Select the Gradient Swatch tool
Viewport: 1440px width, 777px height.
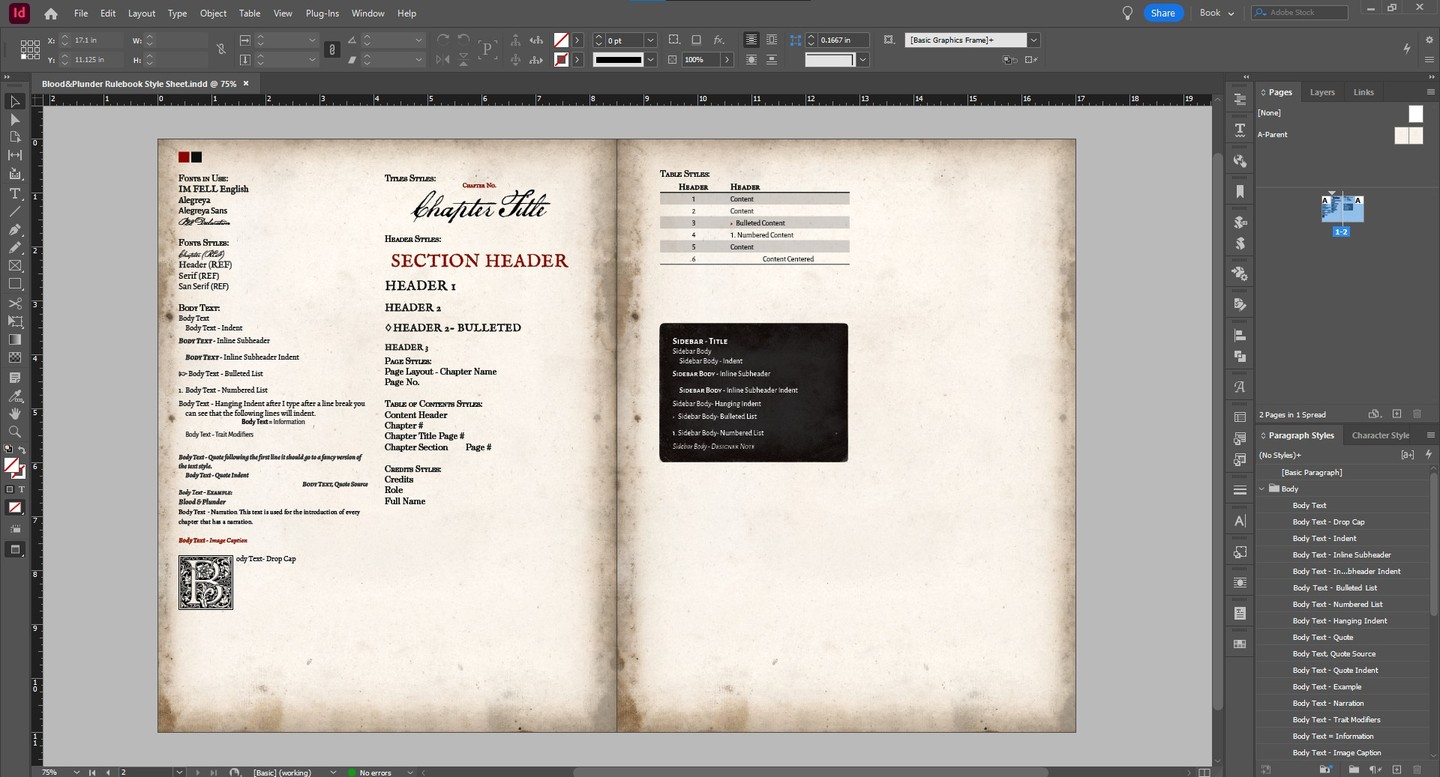[15, 339]
